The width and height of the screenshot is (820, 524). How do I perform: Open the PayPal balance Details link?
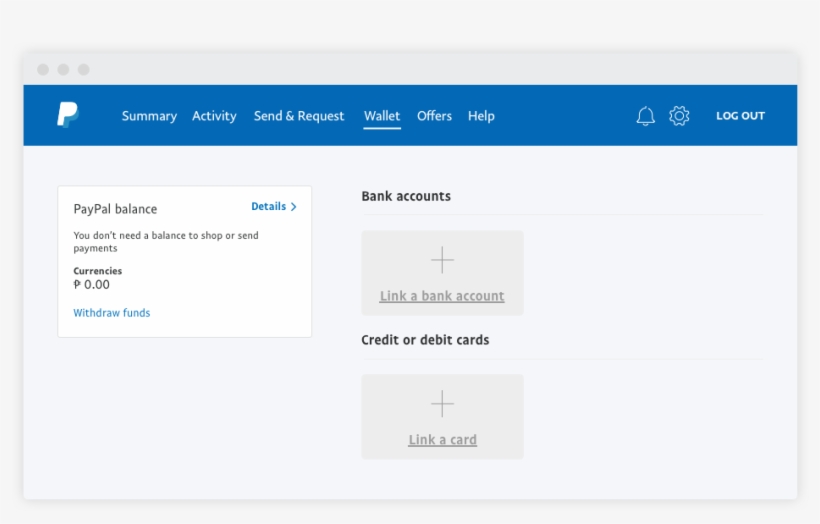tap(268, 206)
